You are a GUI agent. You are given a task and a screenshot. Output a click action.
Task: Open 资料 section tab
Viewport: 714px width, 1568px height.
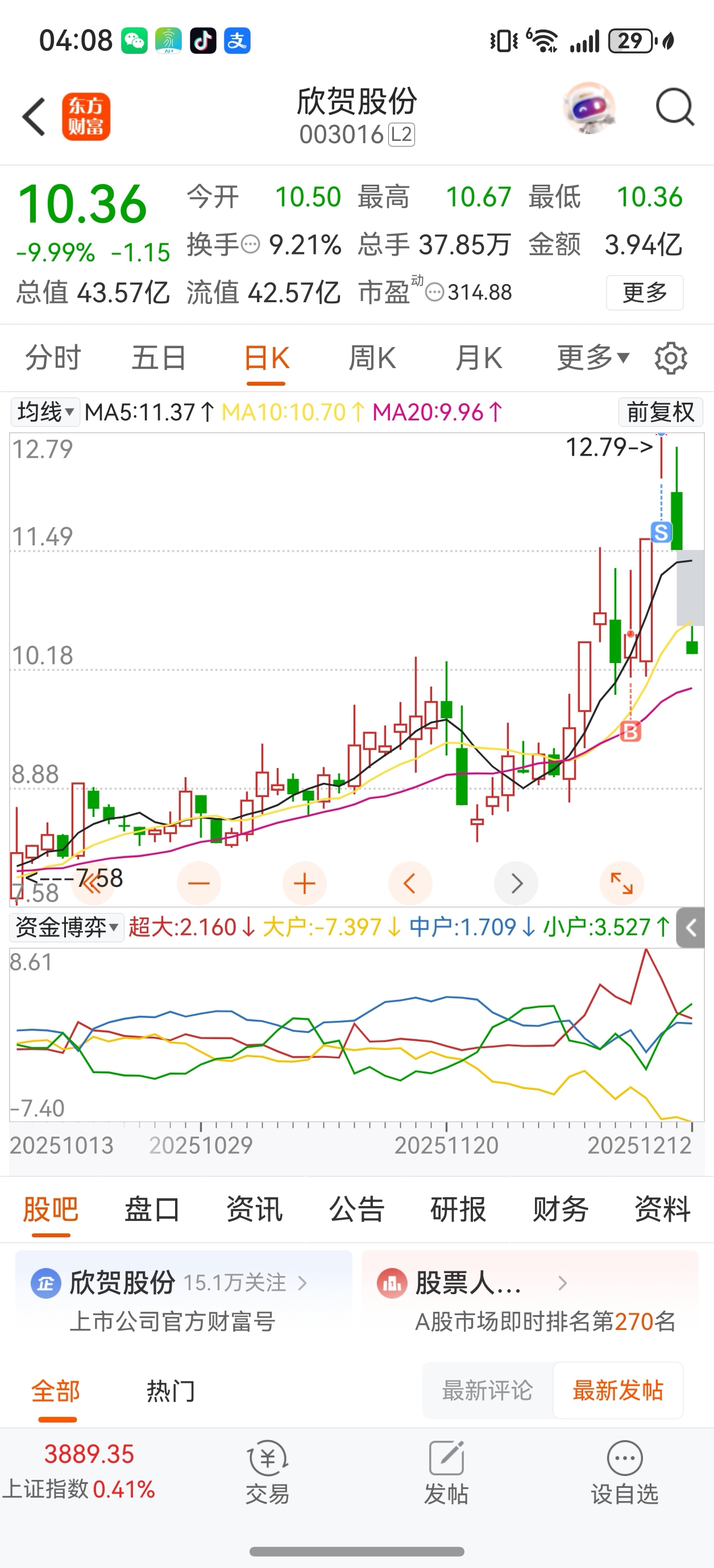pos(663,1209)
